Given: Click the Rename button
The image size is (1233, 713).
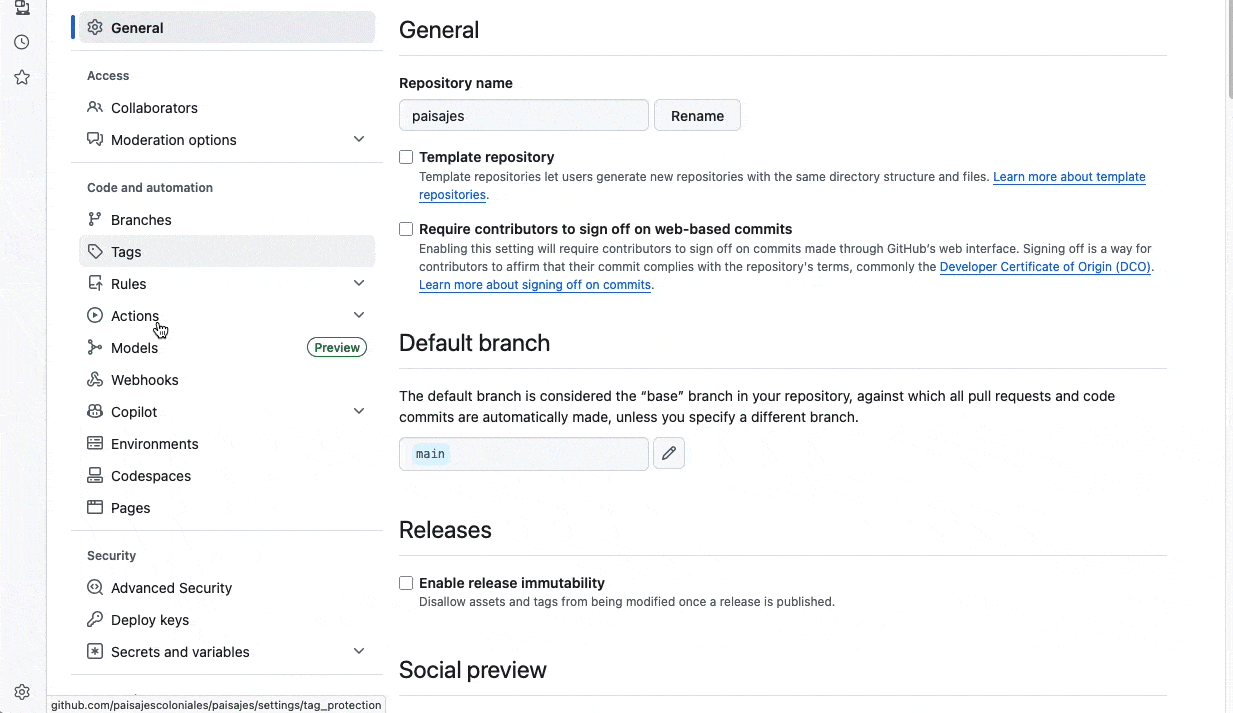Looking at the screenshot, I should (x=697, y=115).
